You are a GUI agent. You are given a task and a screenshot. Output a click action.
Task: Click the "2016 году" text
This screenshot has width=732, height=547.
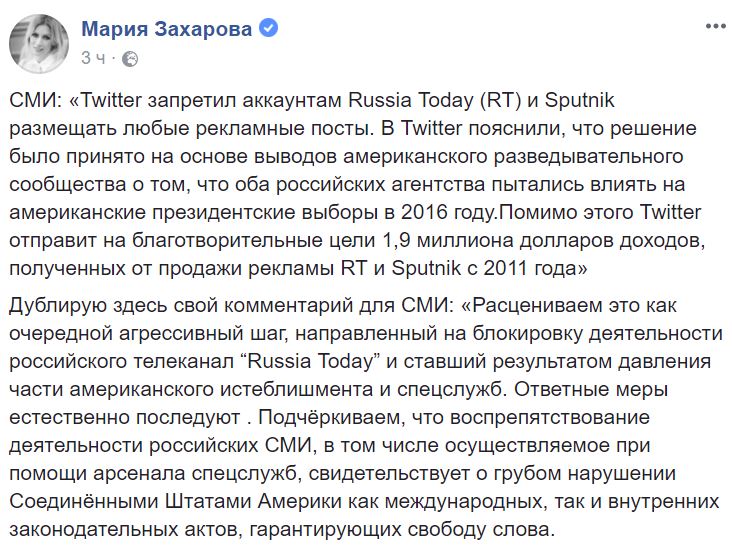point(447,212)
